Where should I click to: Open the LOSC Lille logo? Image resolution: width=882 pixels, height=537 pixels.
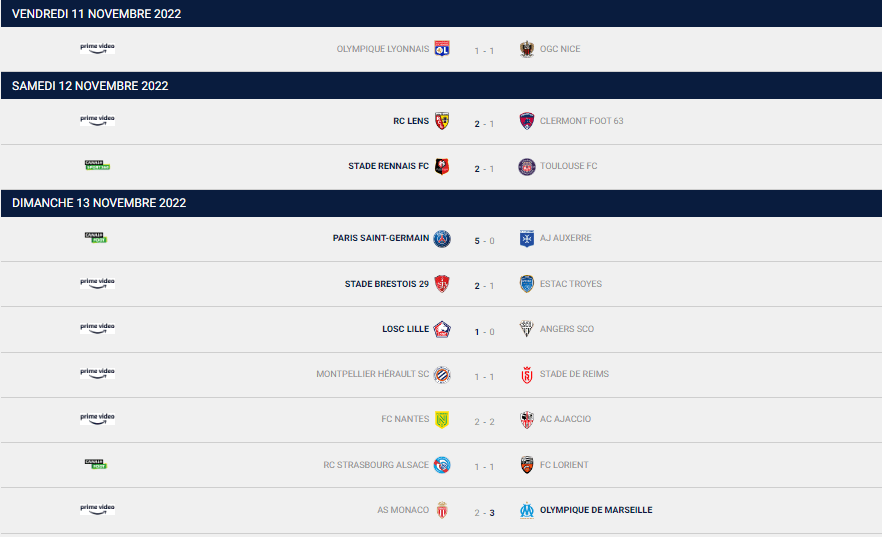point(442,330)
